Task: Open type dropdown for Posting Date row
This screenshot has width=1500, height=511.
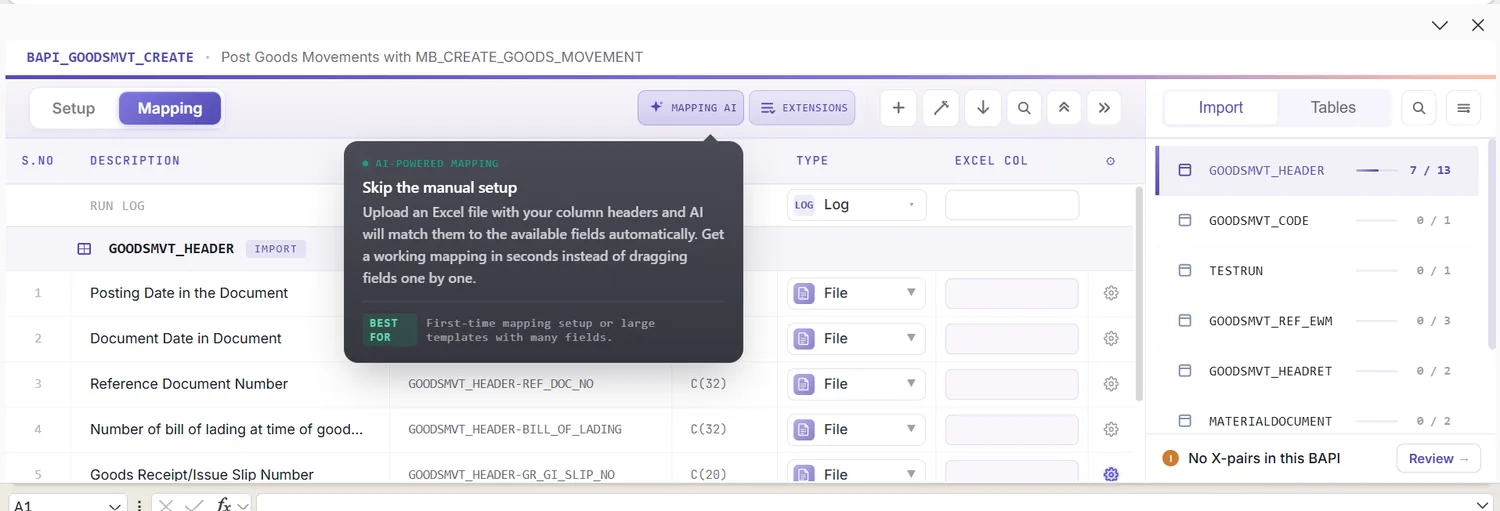Action: click(857, 293)
